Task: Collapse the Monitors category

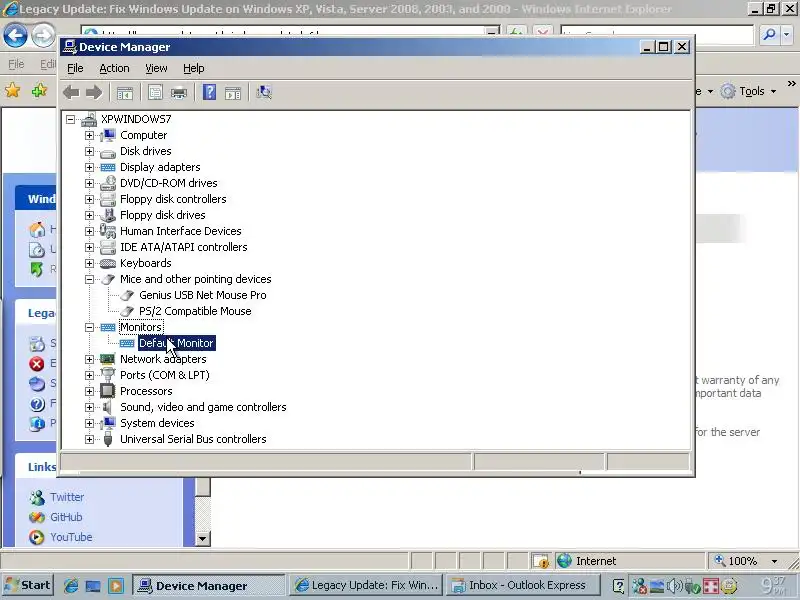Action: 89,328
